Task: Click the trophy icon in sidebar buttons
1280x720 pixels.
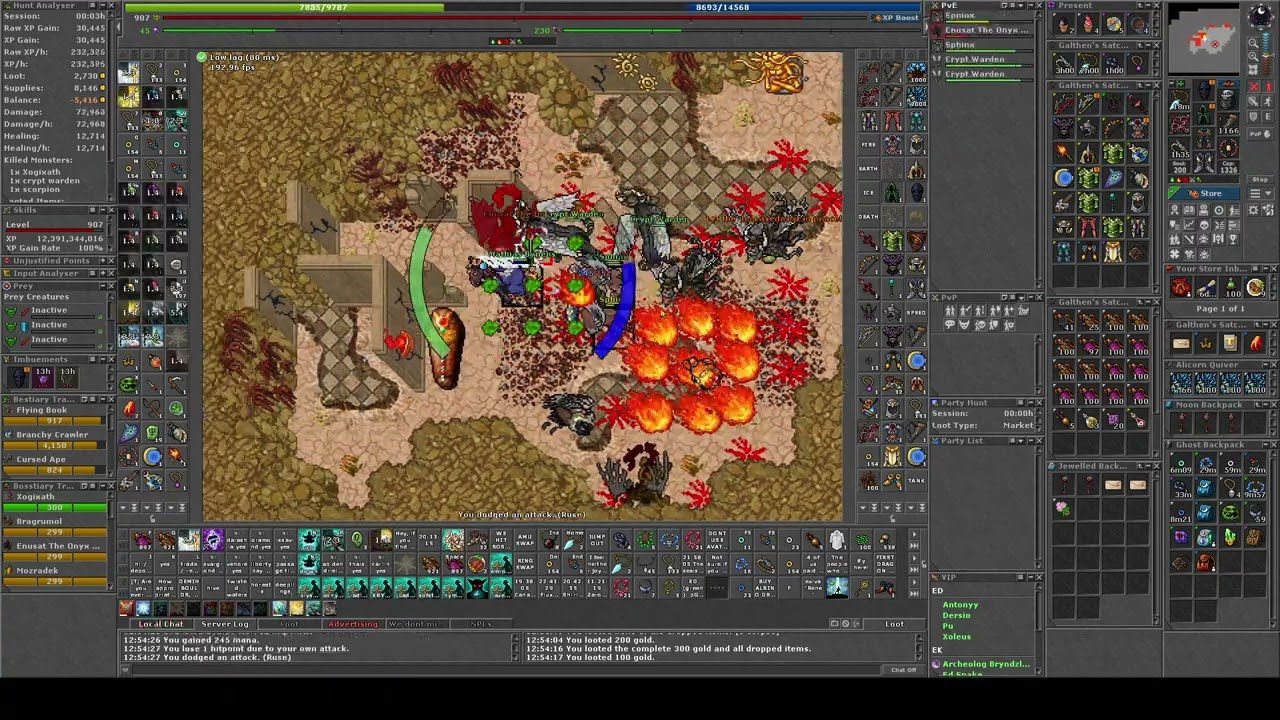Action: click(1233, 238)
